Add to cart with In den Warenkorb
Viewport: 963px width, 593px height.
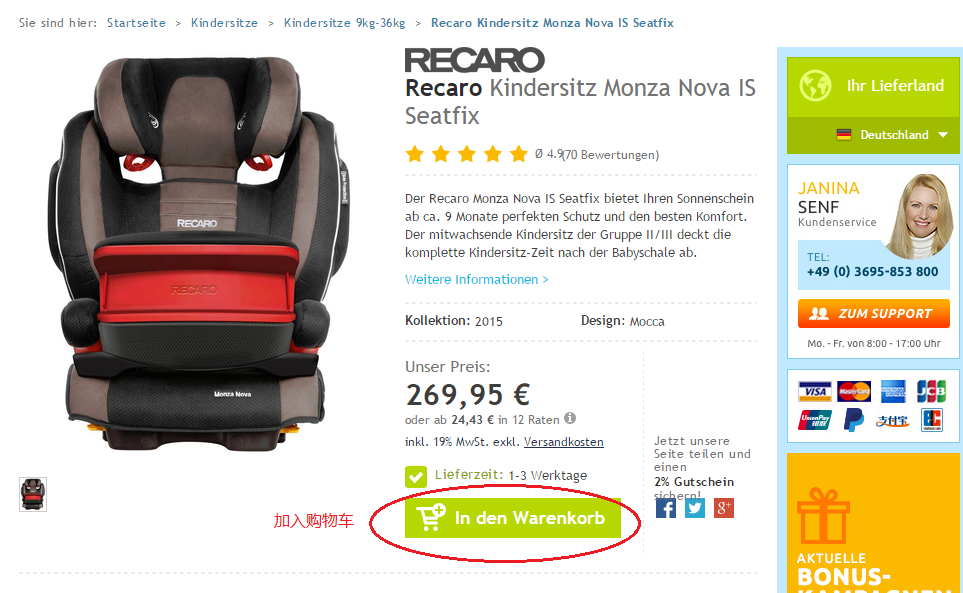(513, 518)
